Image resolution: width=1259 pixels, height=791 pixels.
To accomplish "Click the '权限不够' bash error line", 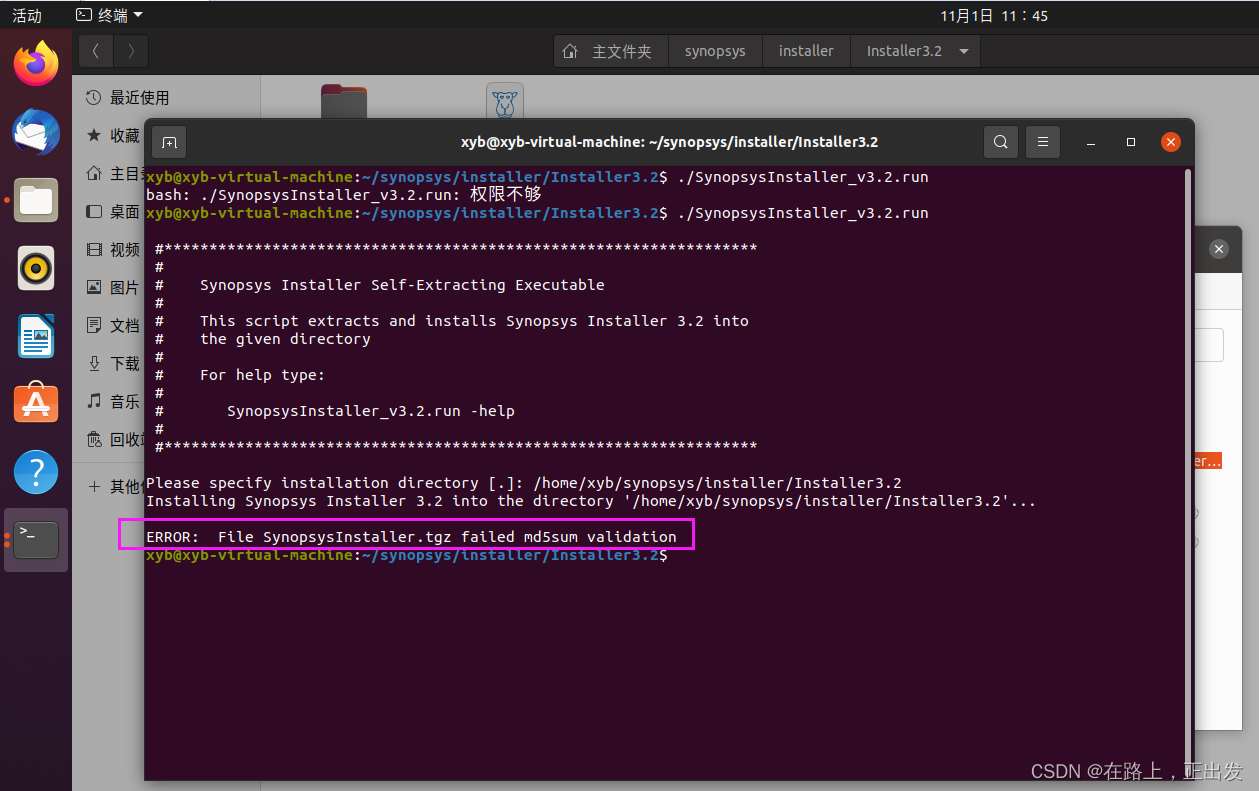I will pos(344,195).
